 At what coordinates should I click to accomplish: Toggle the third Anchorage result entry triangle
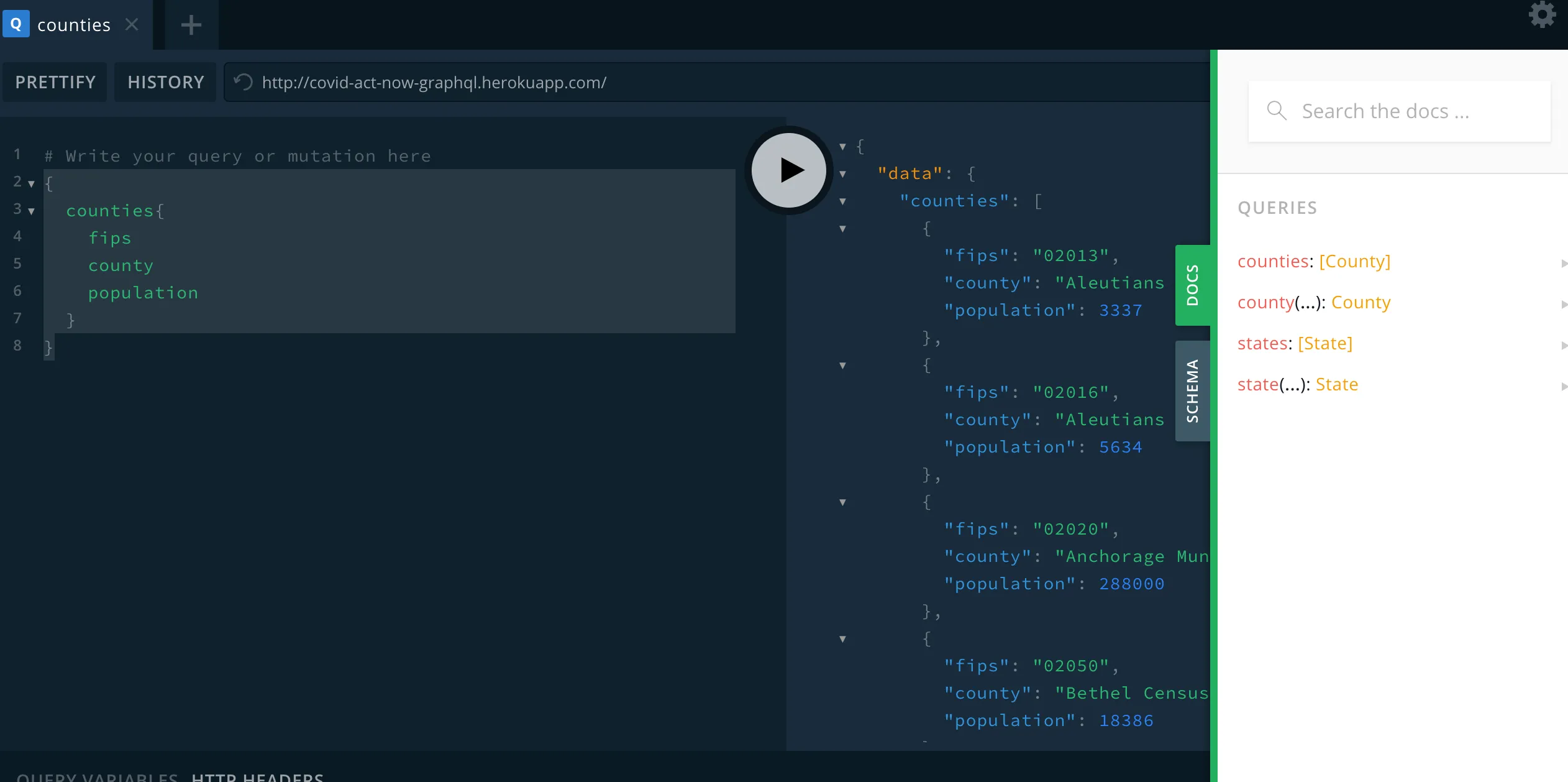click(x=842, y=502)
